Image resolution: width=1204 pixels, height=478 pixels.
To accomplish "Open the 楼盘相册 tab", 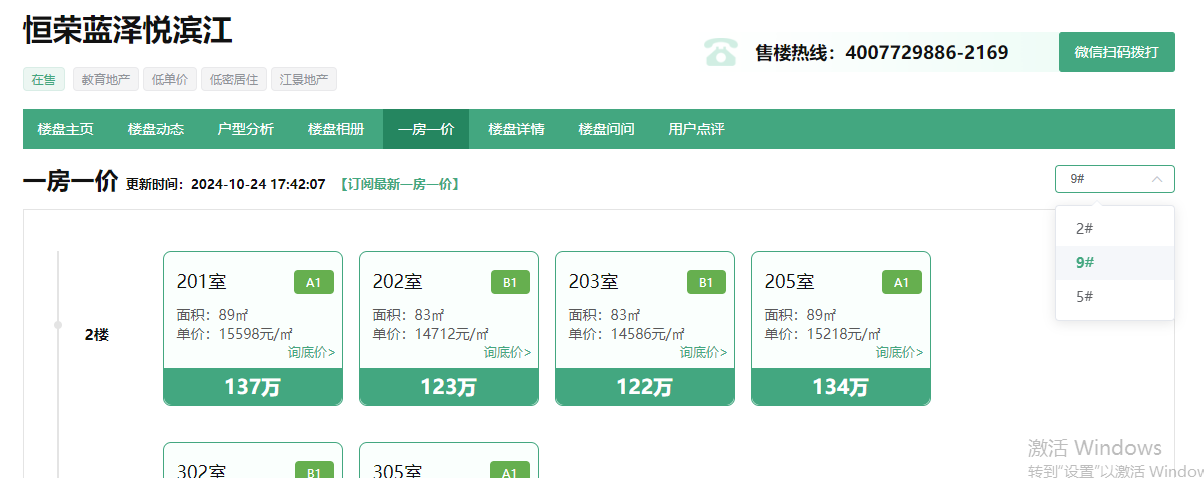I will pos(335,129).
